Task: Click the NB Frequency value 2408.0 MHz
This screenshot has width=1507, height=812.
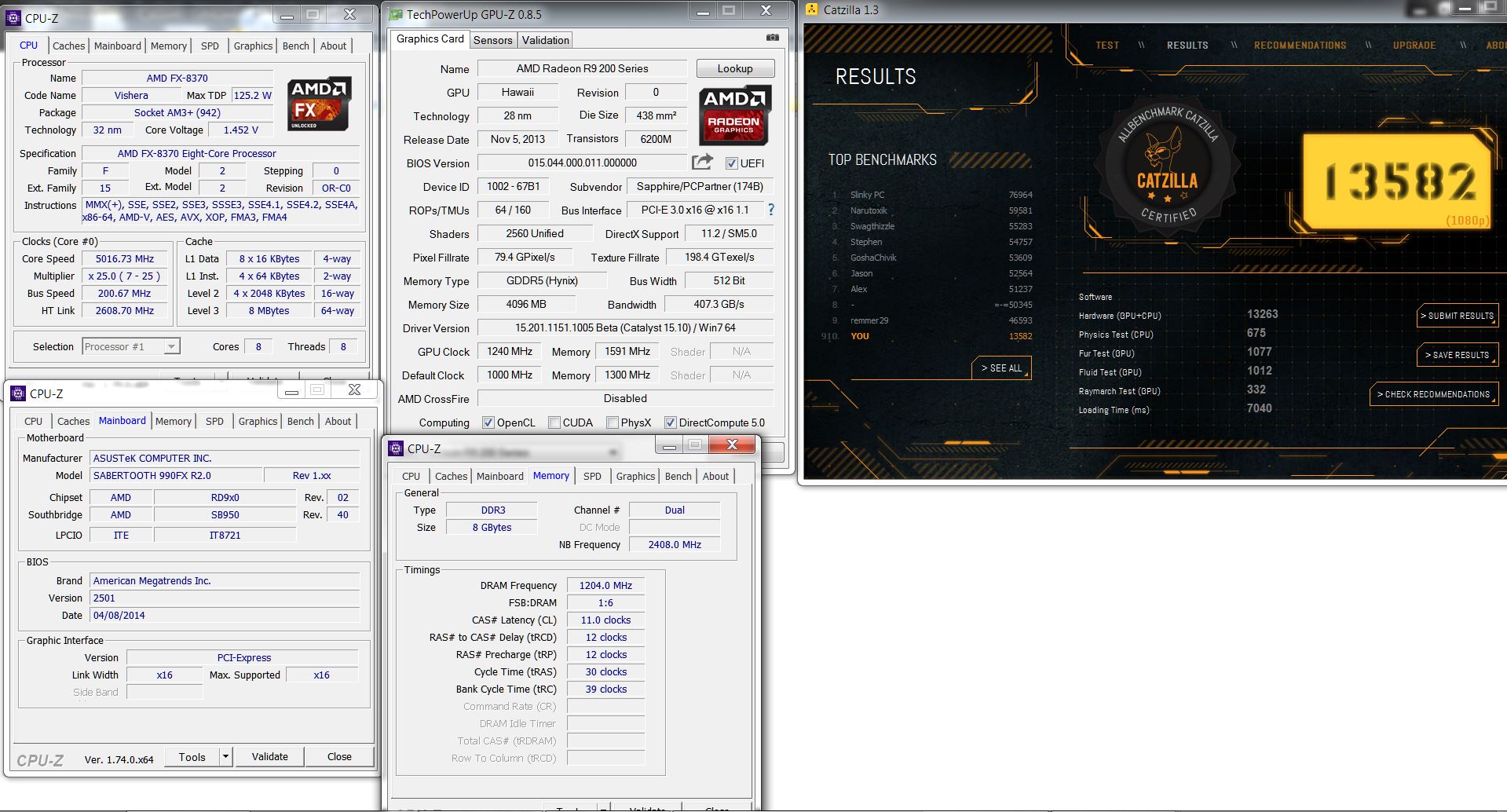Action: [x=675, y=544]
